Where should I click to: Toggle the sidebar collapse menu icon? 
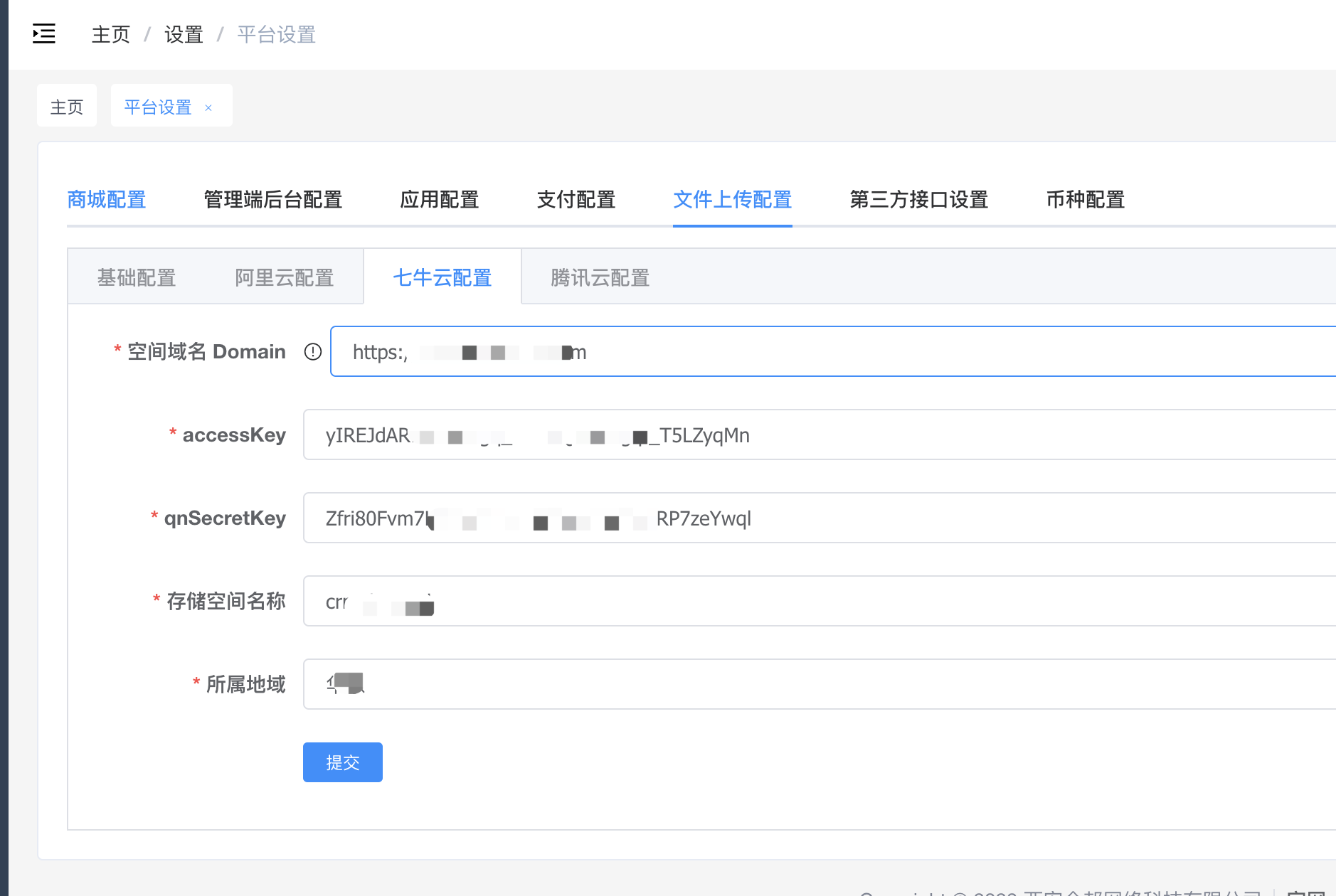(44, 33)
